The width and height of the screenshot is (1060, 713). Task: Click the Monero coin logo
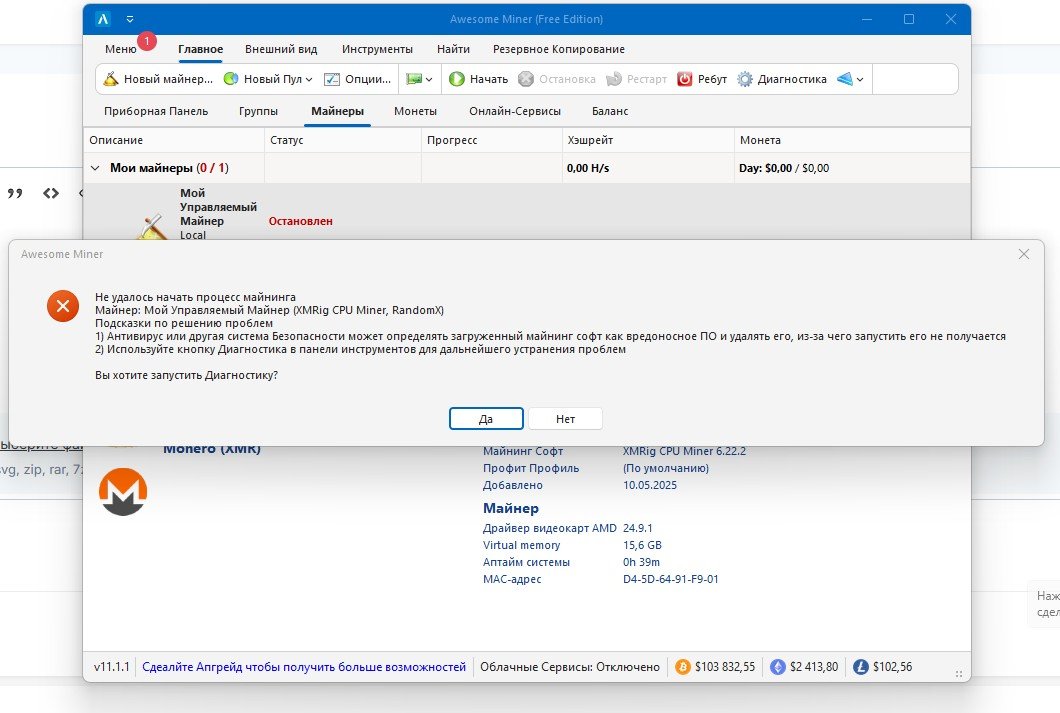(x=123, y=492)
